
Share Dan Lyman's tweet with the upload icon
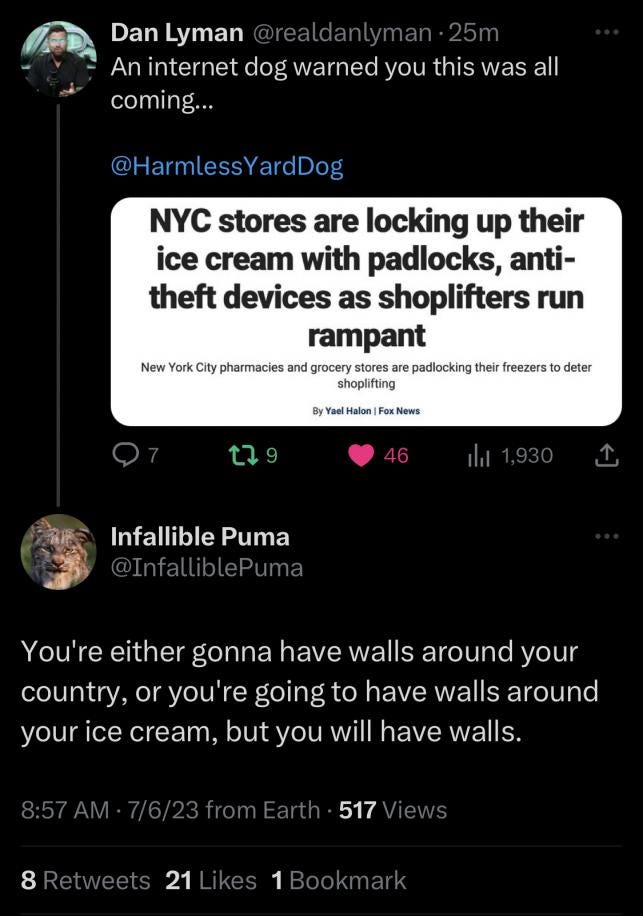click(607, 456)
